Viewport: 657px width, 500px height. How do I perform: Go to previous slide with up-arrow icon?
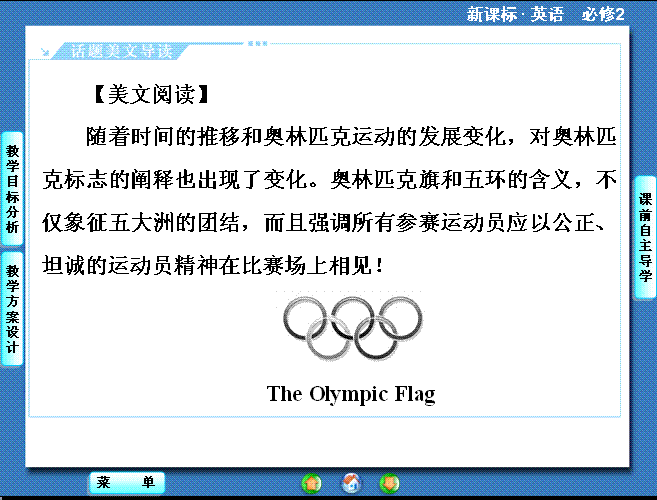click(311, 483)
